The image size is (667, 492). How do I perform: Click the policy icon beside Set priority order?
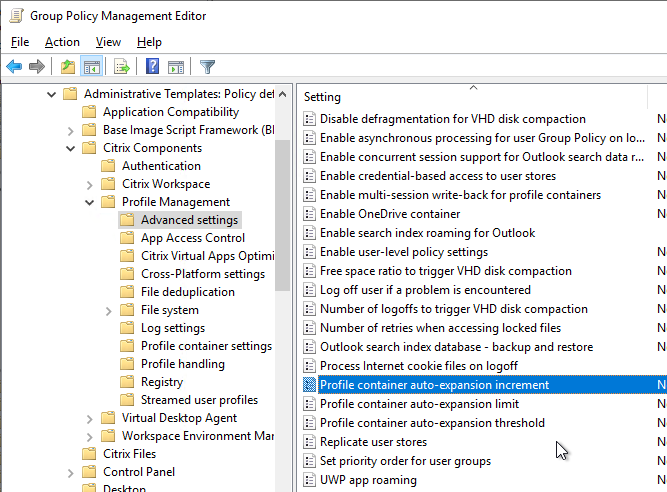point(309,461)
